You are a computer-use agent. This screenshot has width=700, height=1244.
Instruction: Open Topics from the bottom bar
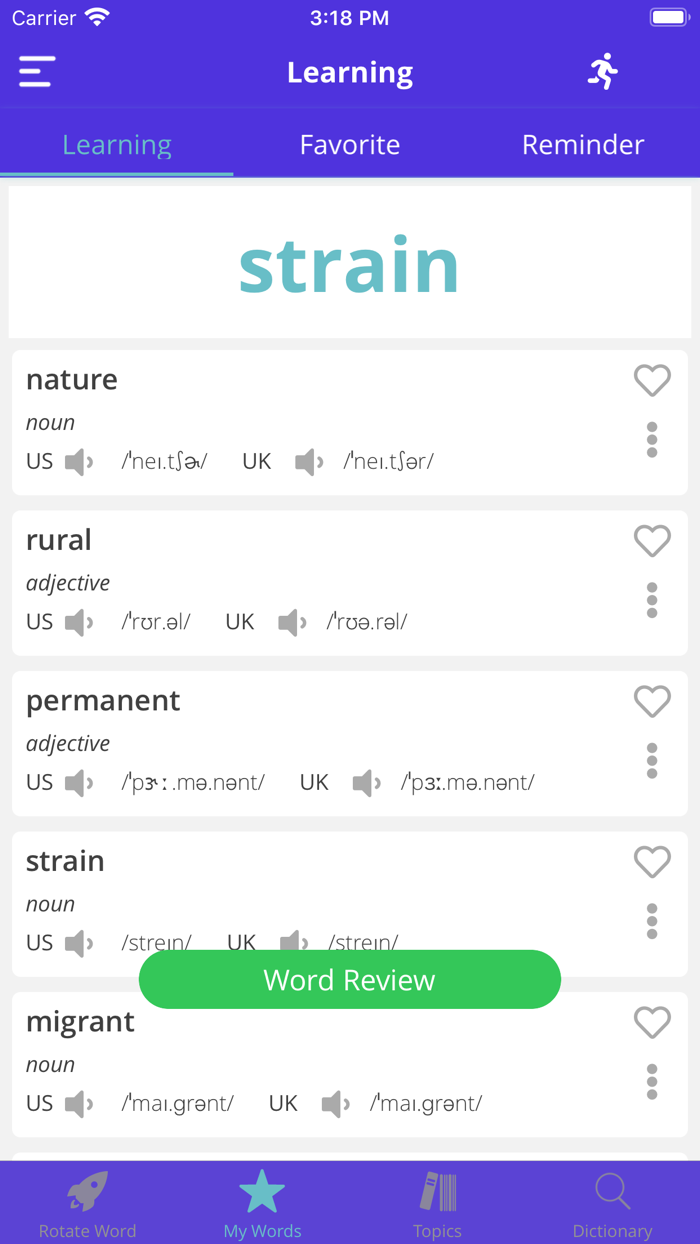(x=437, y=1201)
